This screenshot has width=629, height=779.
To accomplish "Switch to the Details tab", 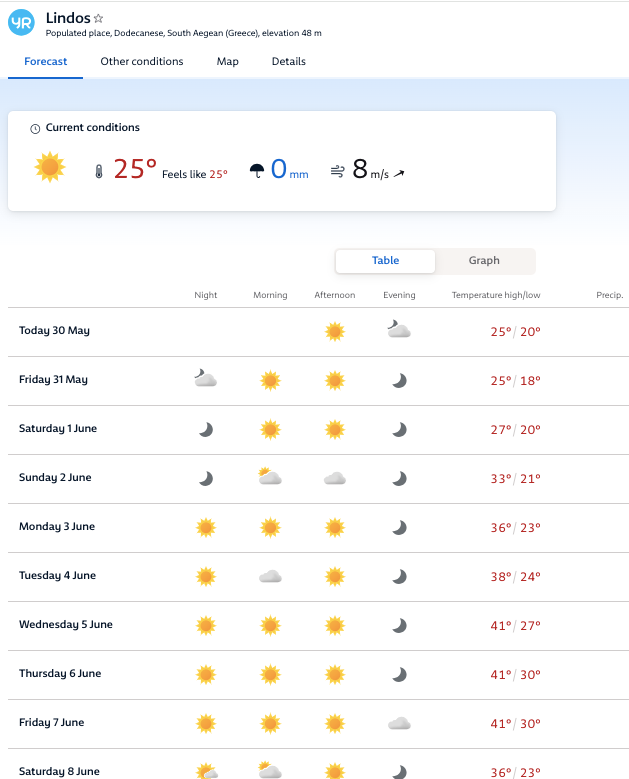I will click(x=288, y=62).
